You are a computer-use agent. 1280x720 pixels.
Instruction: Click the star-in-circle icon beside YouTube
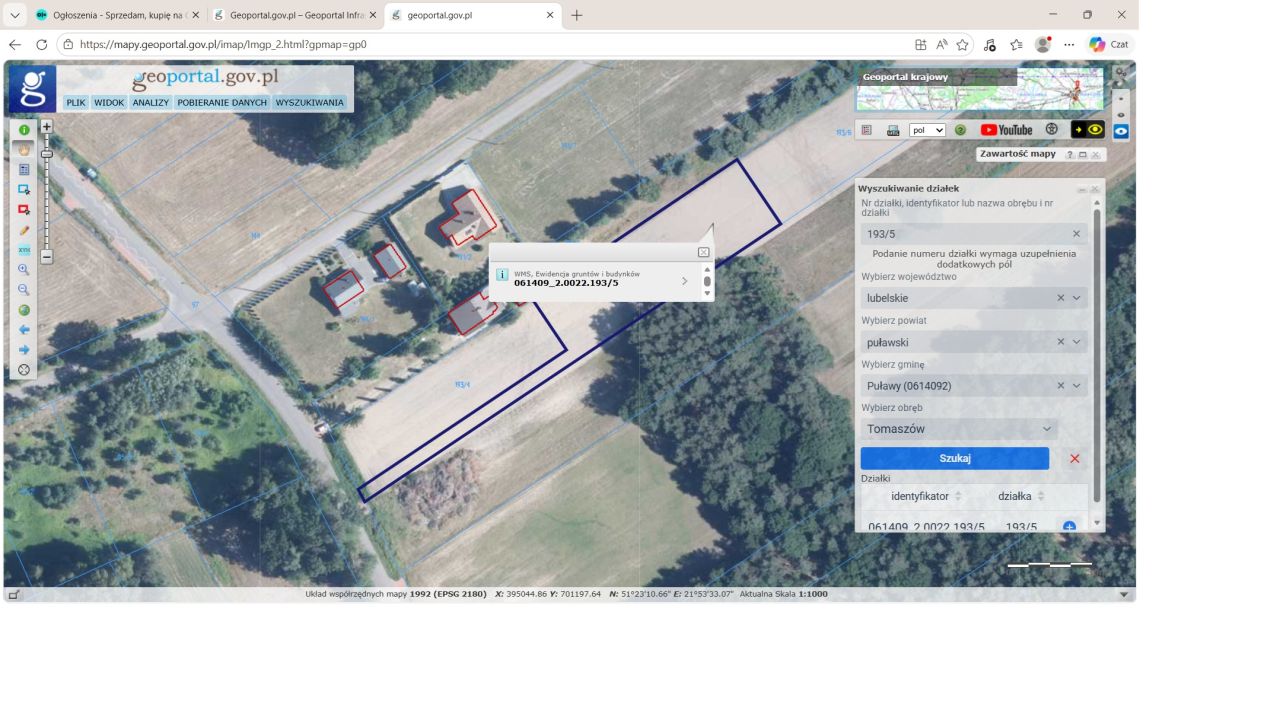[x=1051, y=129]
